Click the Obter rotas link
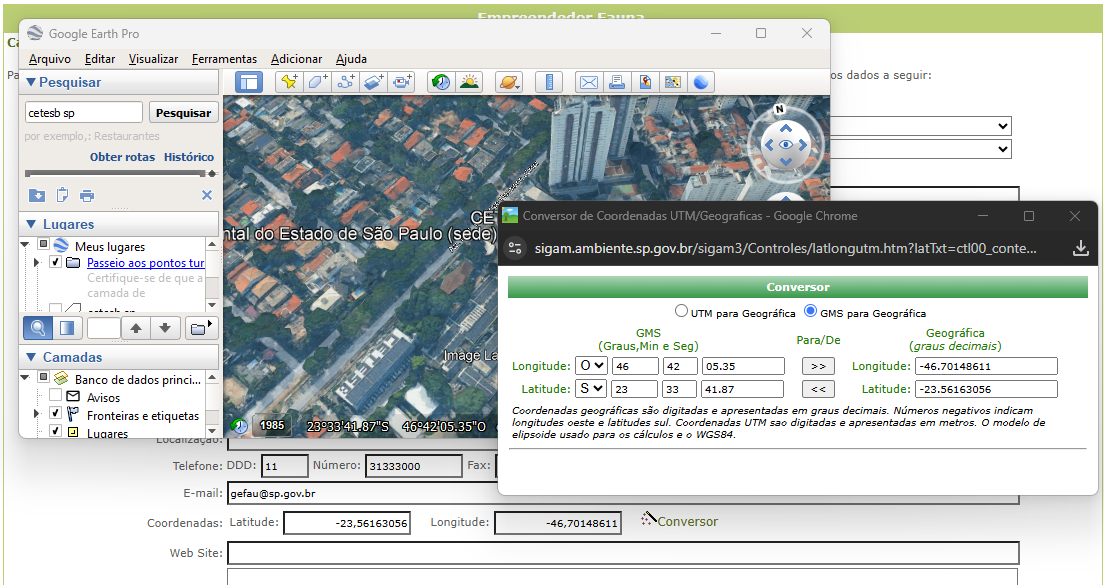Viewport: 1104px width, 585px height. click(x=122, y=157)
